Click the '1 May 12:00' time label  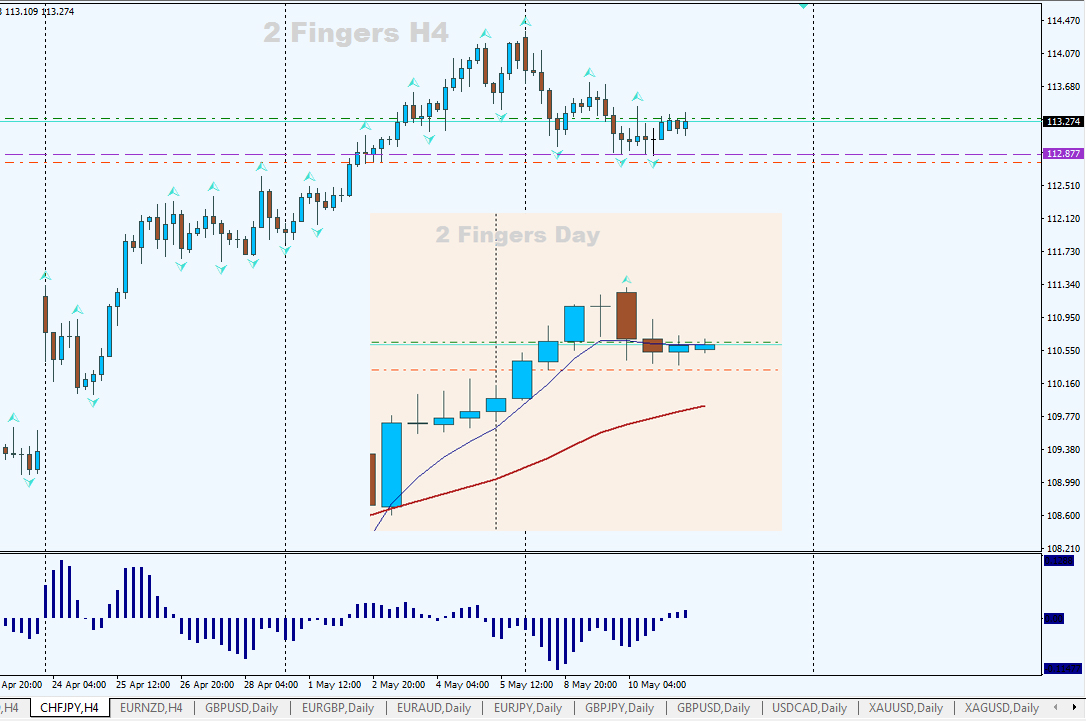click(x=335, y=684)
